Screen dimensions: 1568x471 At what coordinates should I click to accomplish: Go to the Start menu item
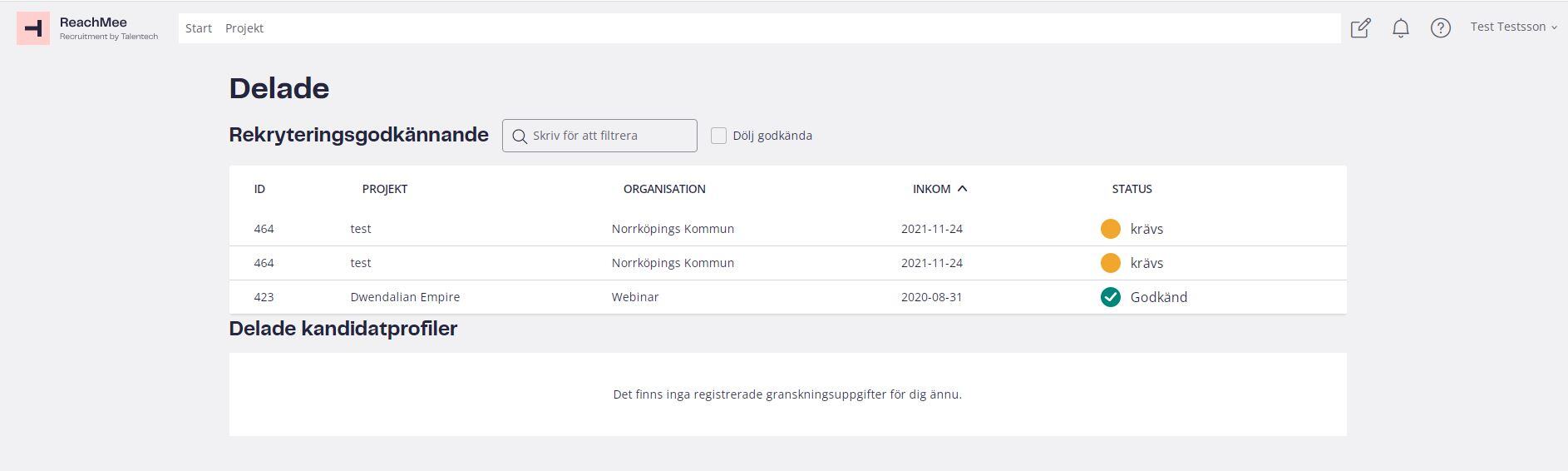(x=199, y=28)
